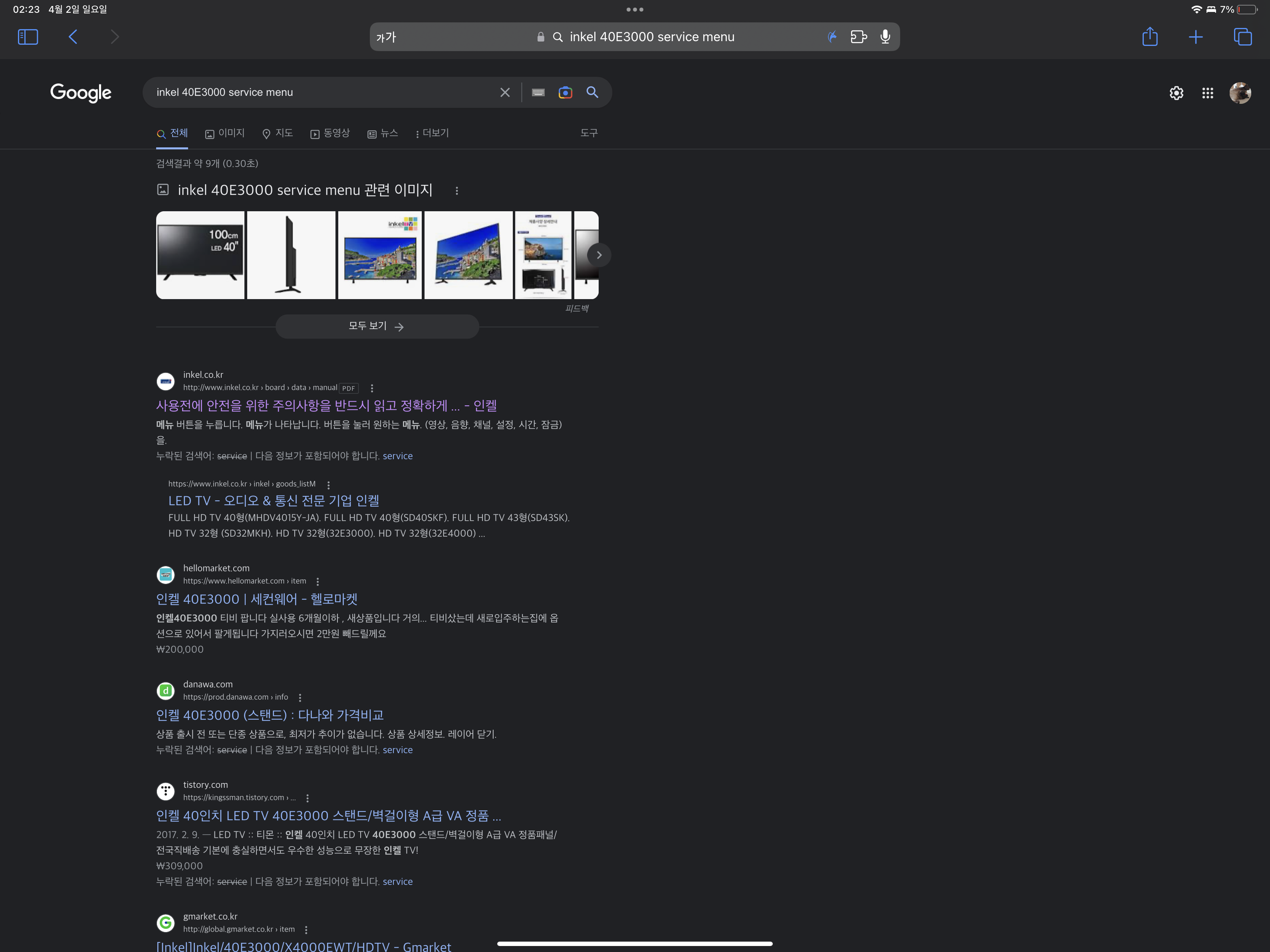Open 가가 reader text size menu
The width and height of the screenshot is (1270, 952).
click(386, 37)
